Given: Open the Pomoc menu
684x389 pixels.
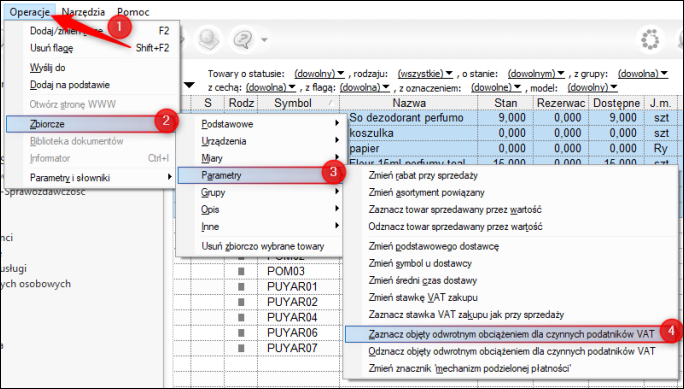Looking at the screenshot, I should (133, 12).
